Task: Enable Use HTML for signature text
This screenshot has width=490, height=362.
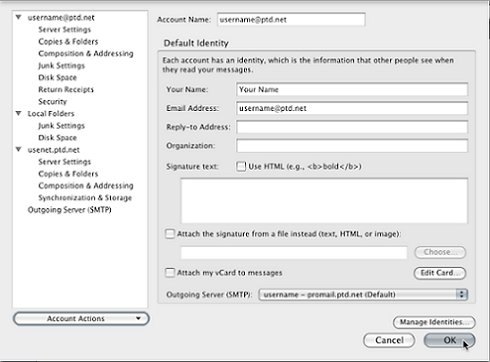Action: (241, 166)
